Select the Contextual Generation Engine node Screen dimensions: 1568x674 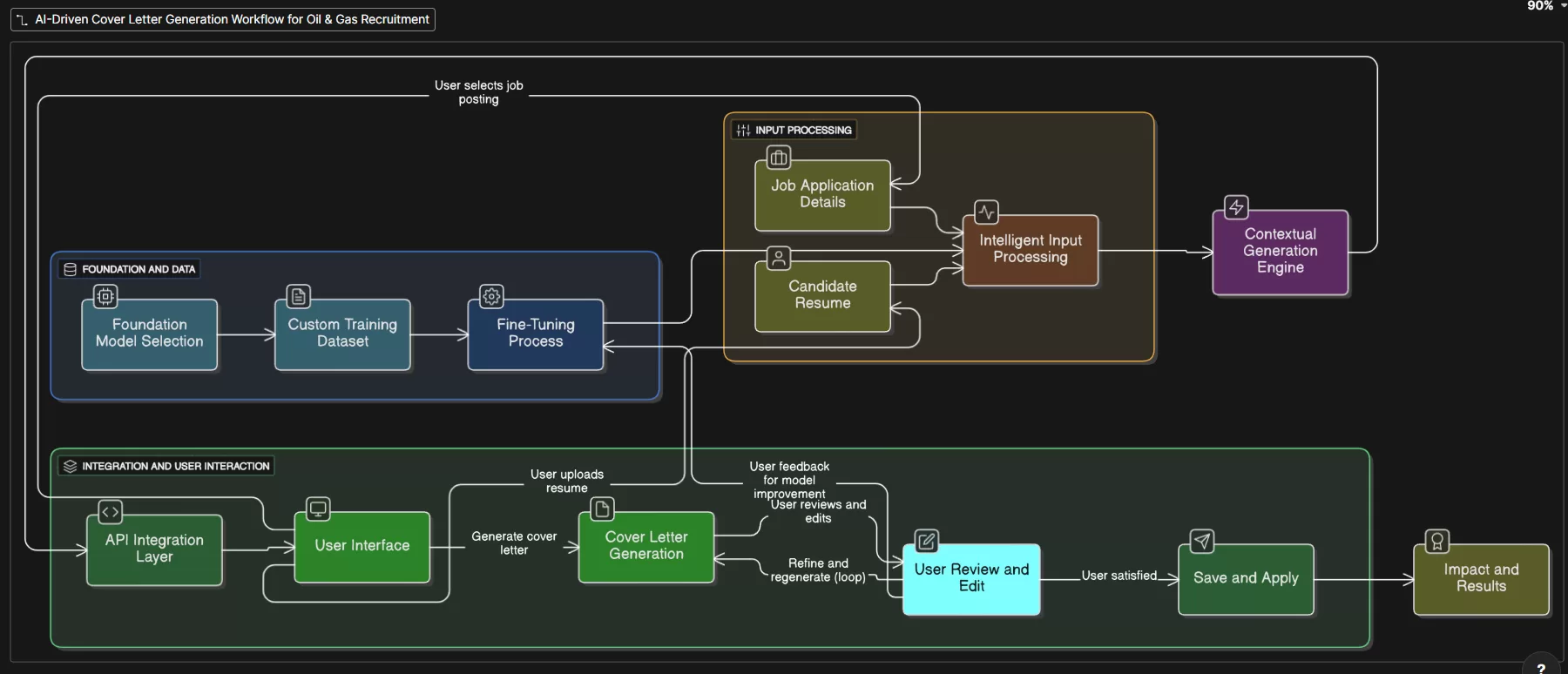click(1281, 252)
